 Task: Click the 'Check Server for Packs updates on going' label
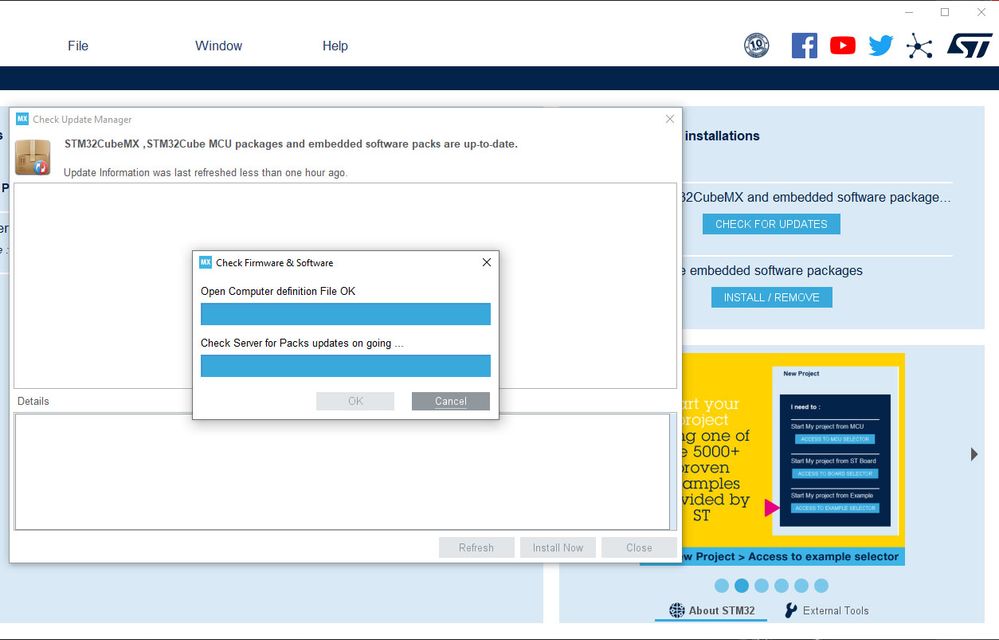coord(302,343)
